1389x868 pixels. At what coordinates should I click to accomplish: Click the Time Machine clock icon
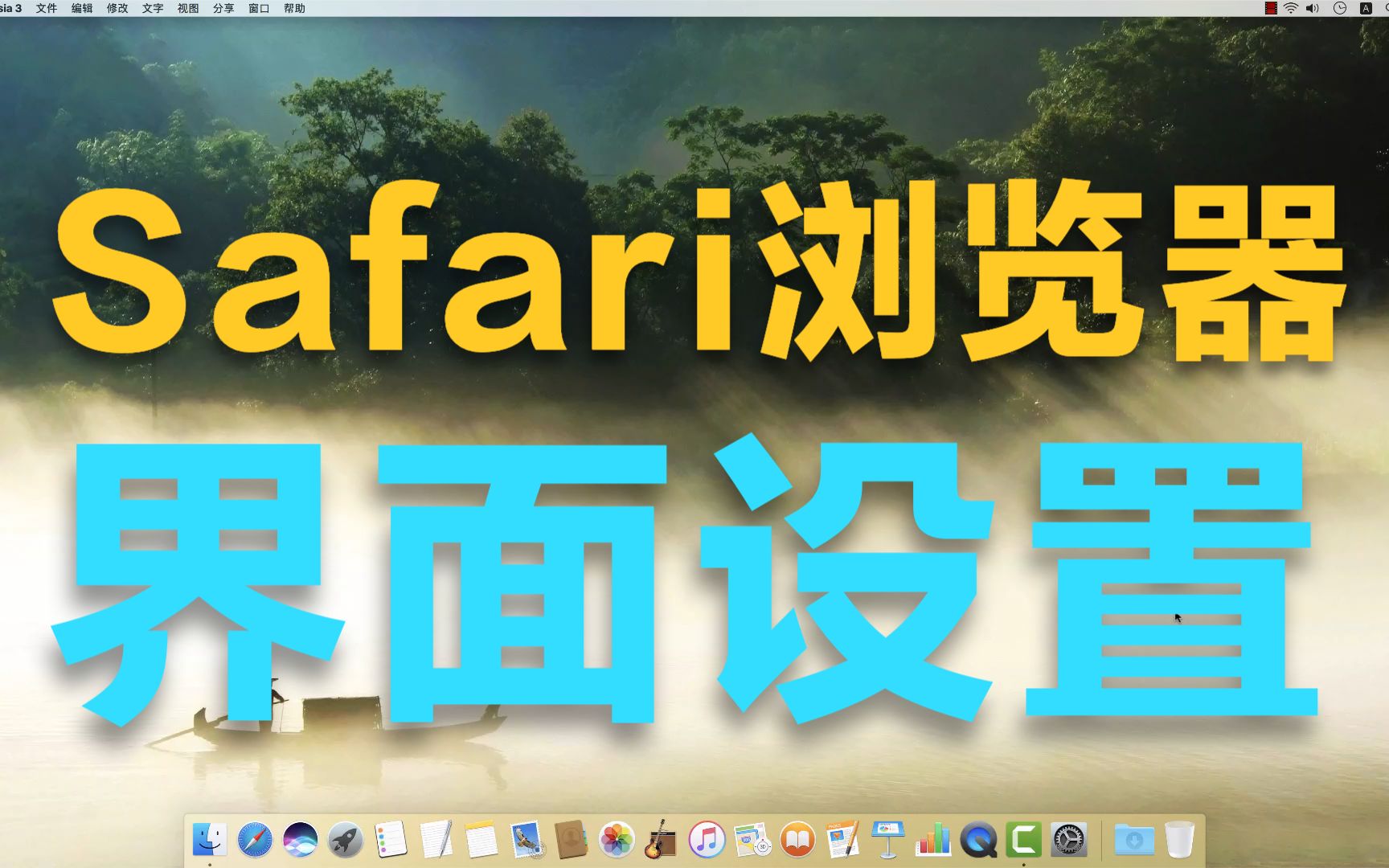[x=1340, y=8]
